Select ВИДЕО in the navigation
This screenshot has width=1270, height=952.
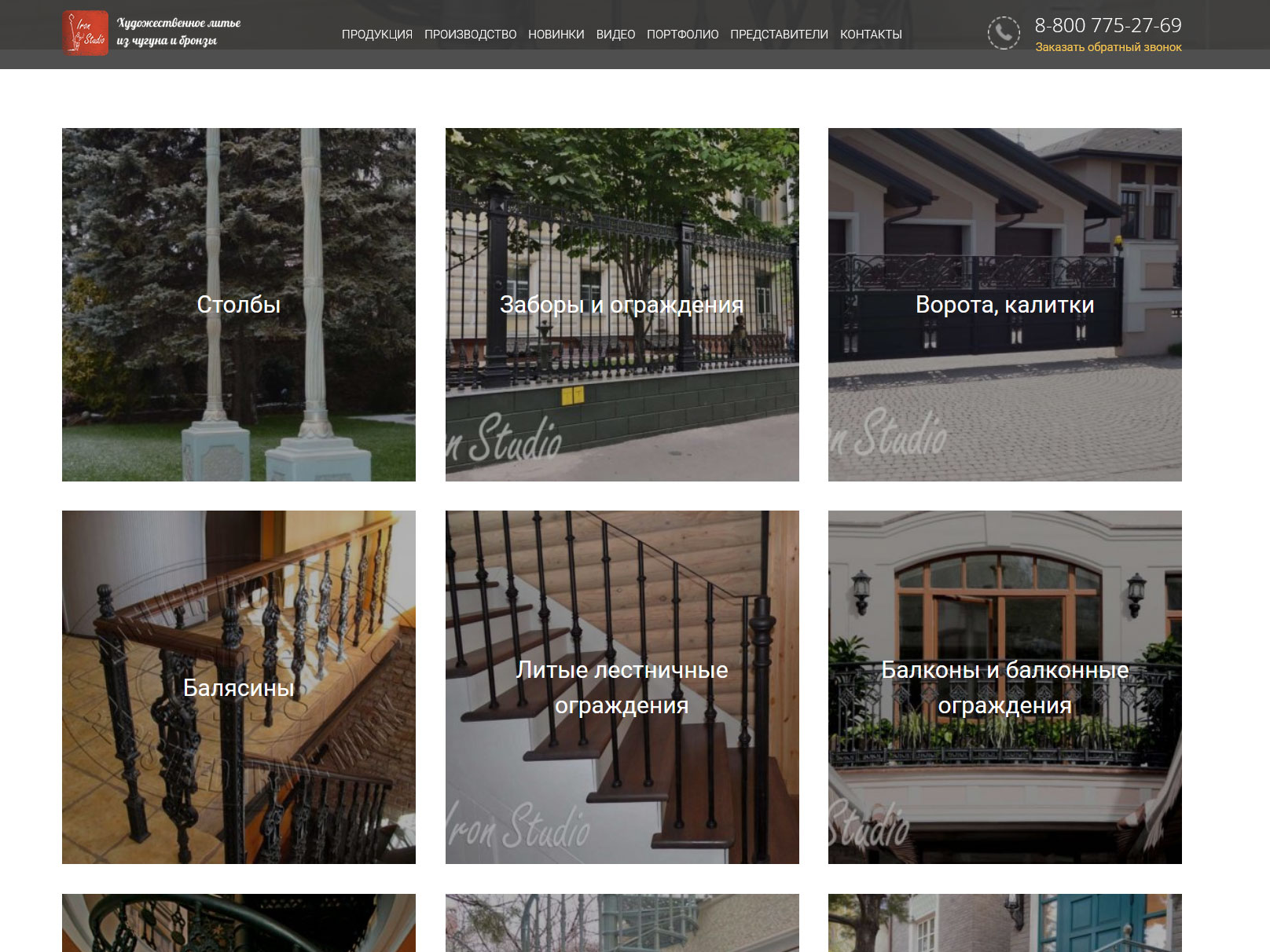615,35
